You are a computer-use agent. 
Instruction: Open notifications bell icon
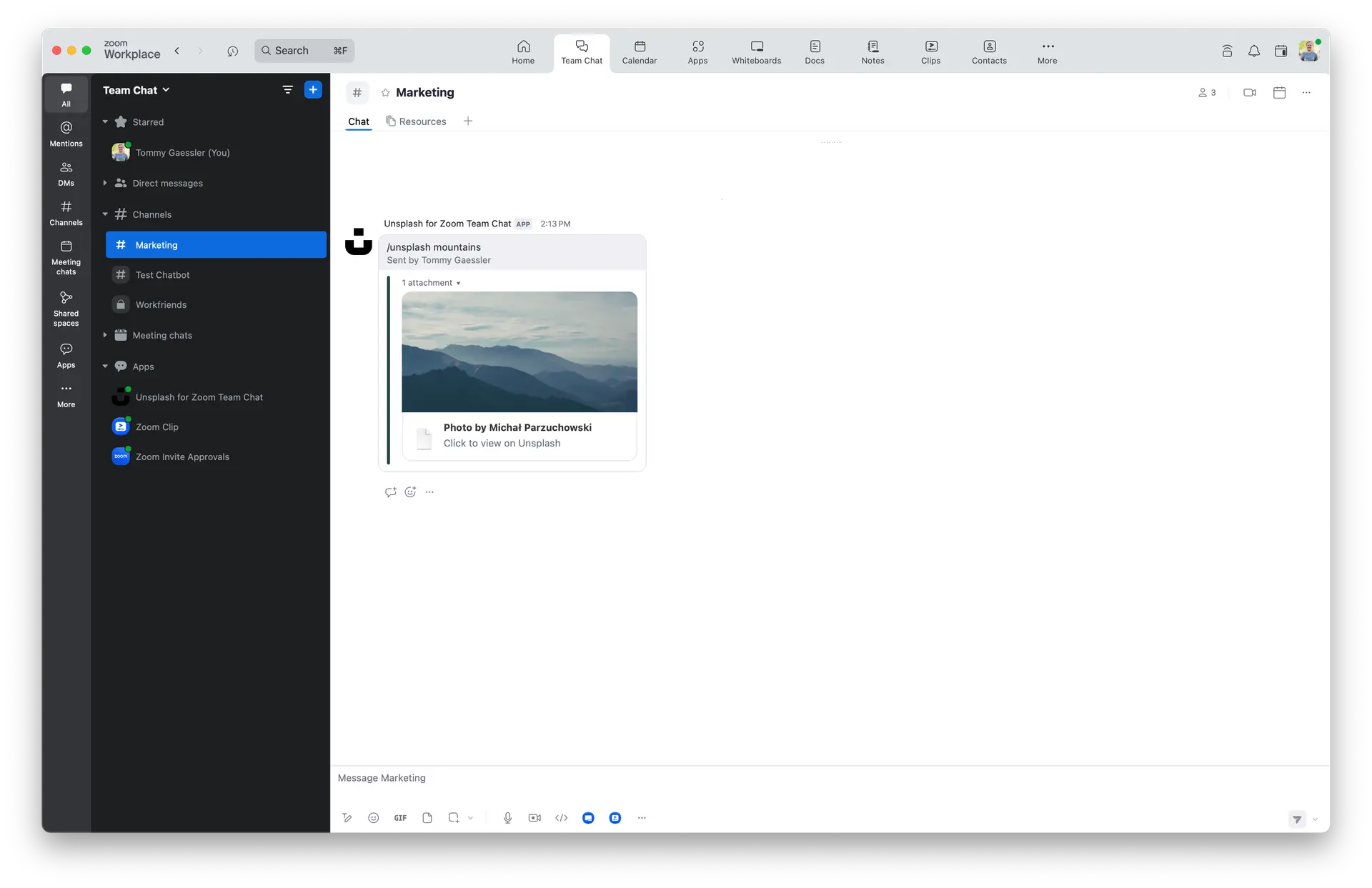coord(1253,51)
